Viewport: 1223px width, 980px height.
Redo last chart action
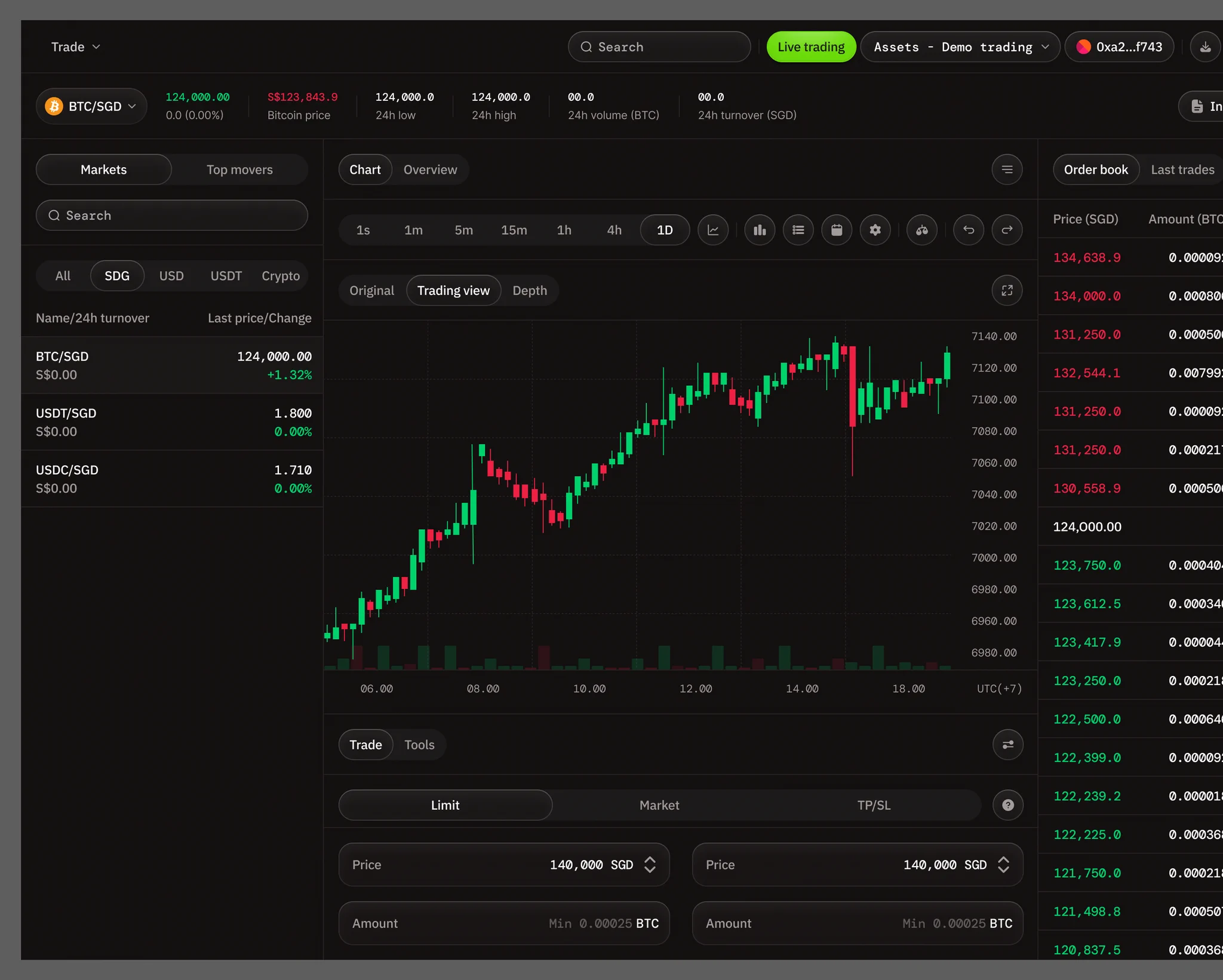coord(1007,230)
